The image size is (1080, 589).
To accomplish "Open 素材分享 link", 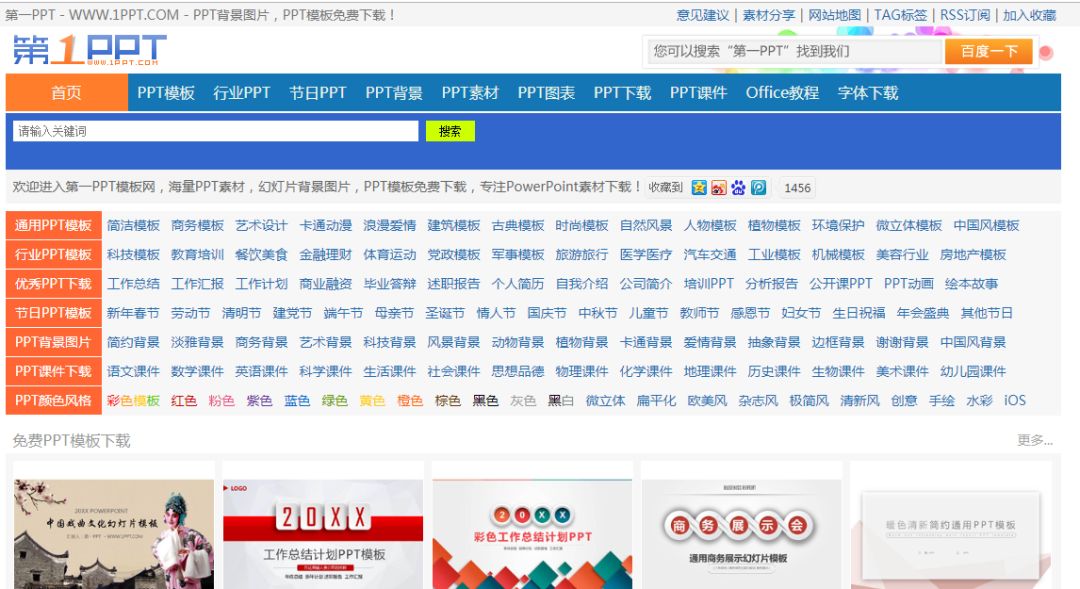I will (x=769, y=15).
